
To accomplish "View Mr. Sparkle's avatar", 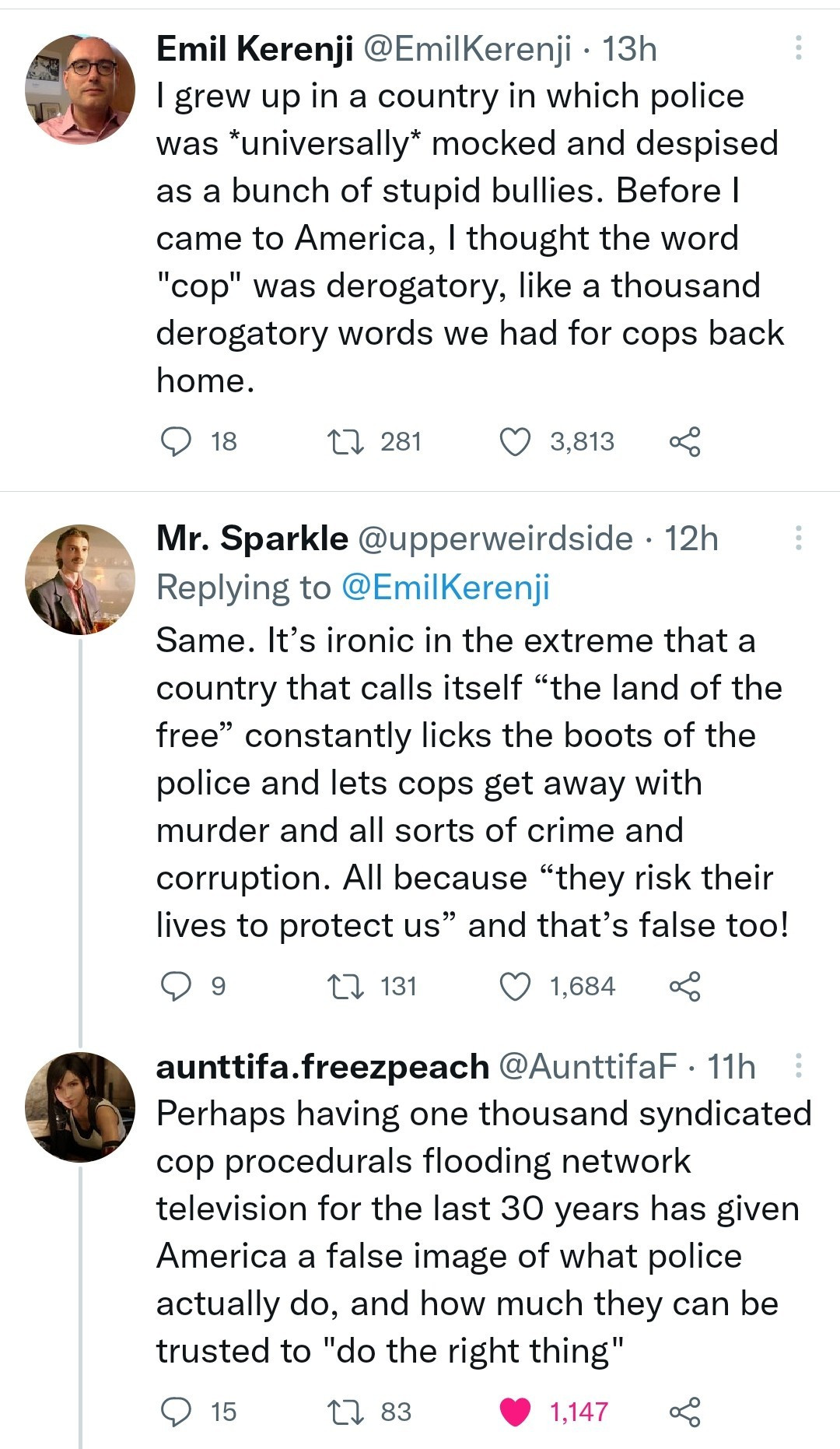I will coord(80,580).
